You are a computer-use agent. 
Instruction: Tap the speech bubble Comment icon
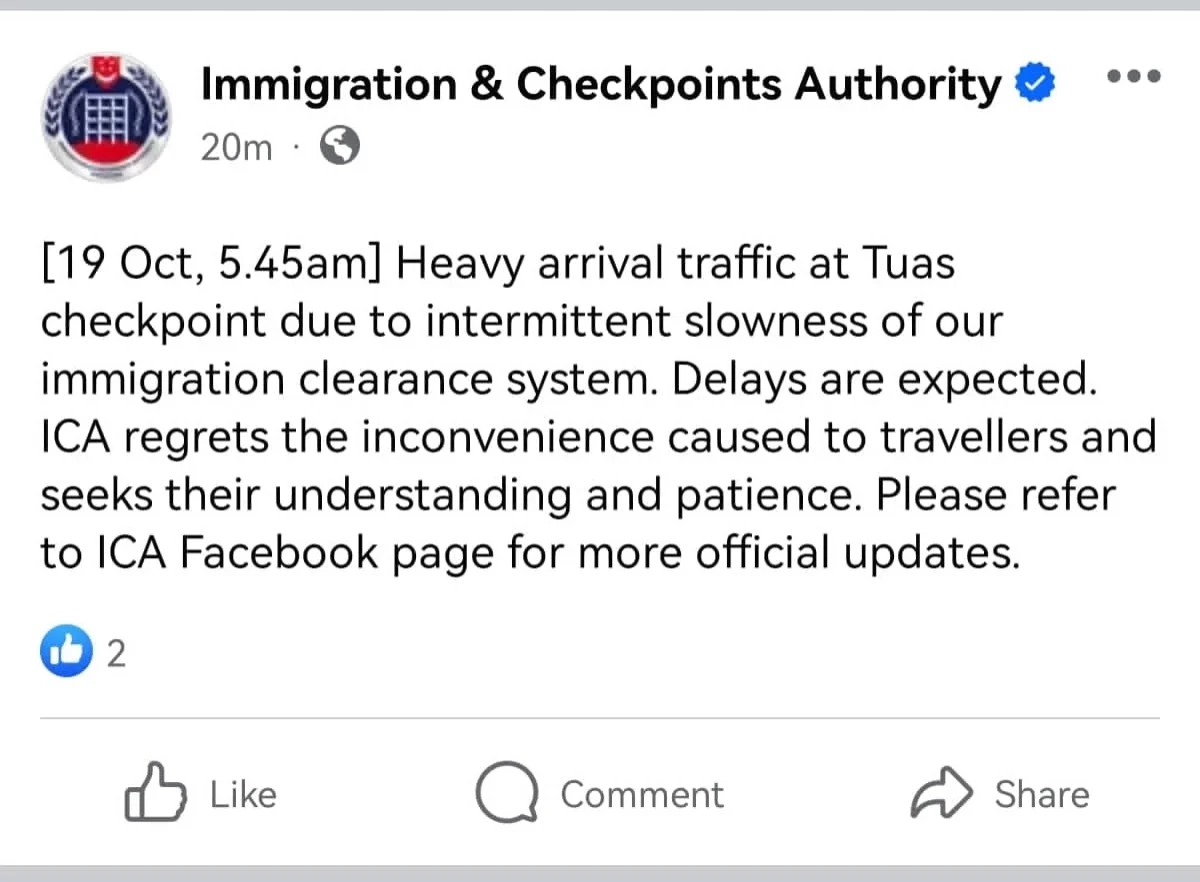tap(508, 795)
